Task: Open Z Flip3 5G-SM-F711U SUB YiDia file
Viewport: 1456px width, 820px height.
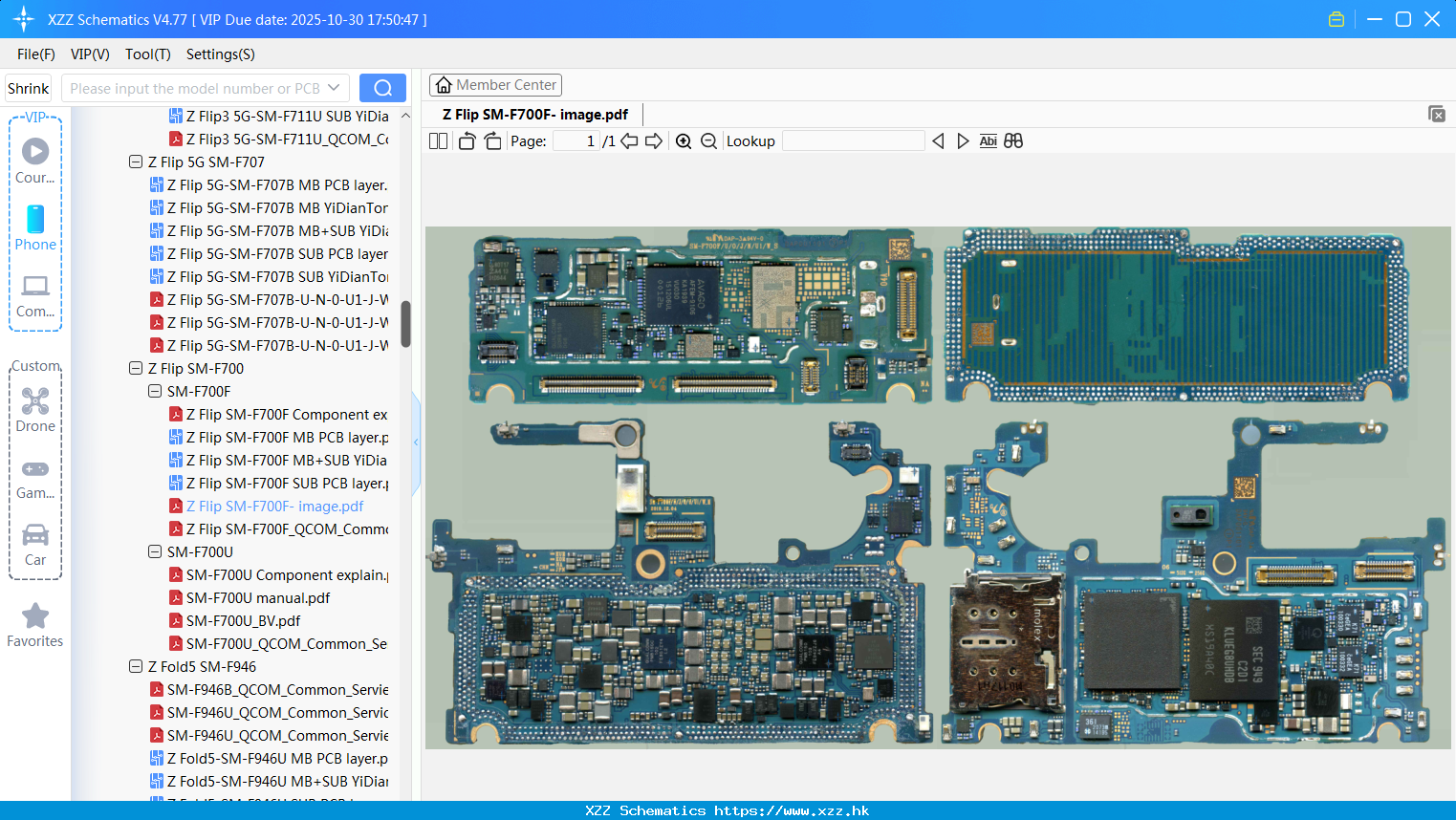Action: (278, 117)
